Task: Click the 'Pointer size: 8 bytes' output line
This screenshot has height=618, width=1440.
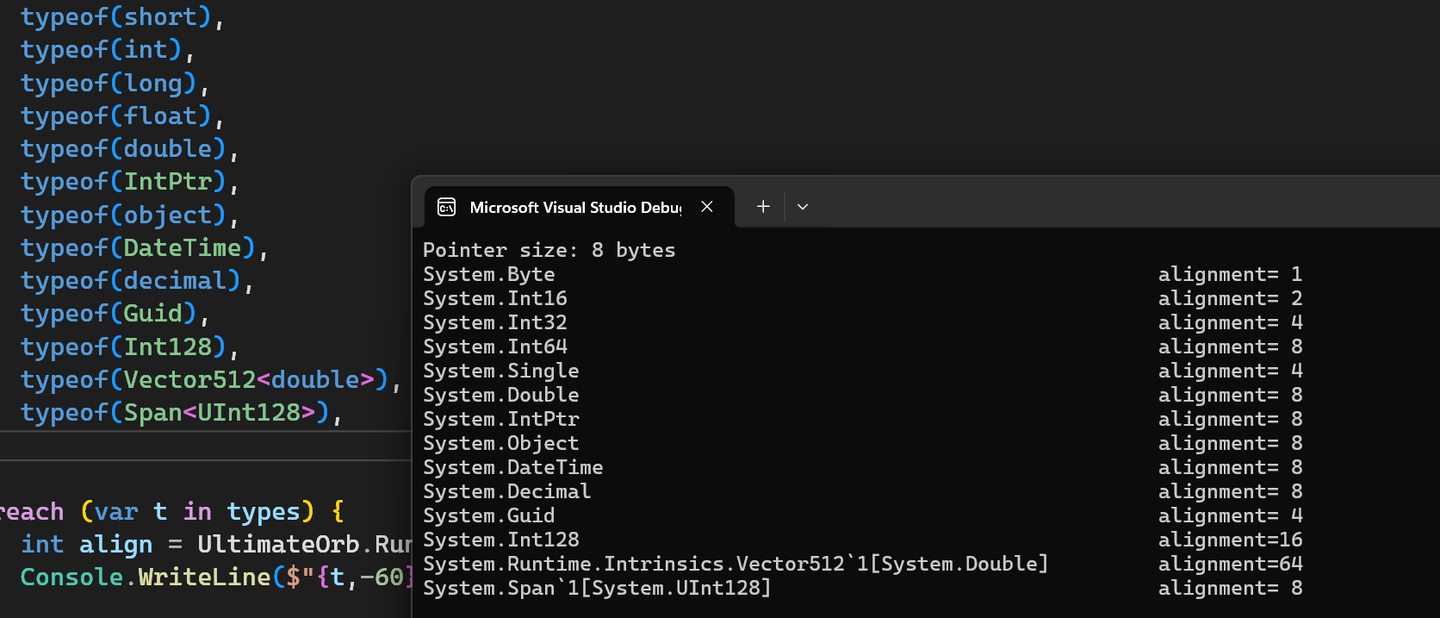Action: coord(549,250)
